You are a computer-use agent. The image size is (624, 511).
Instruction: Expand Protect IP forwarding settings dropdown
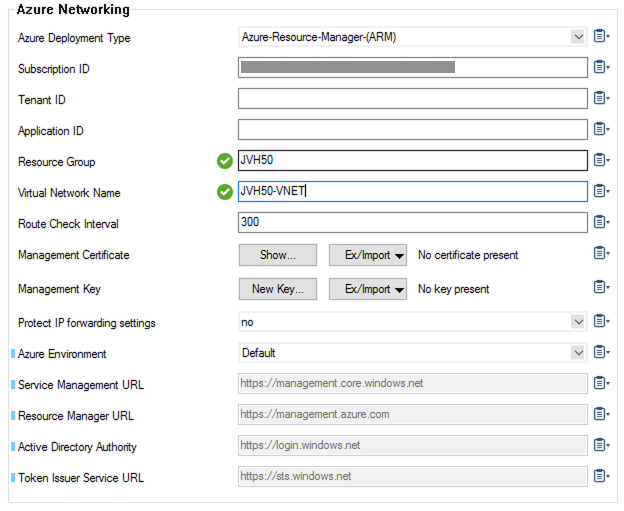(578, 322)
